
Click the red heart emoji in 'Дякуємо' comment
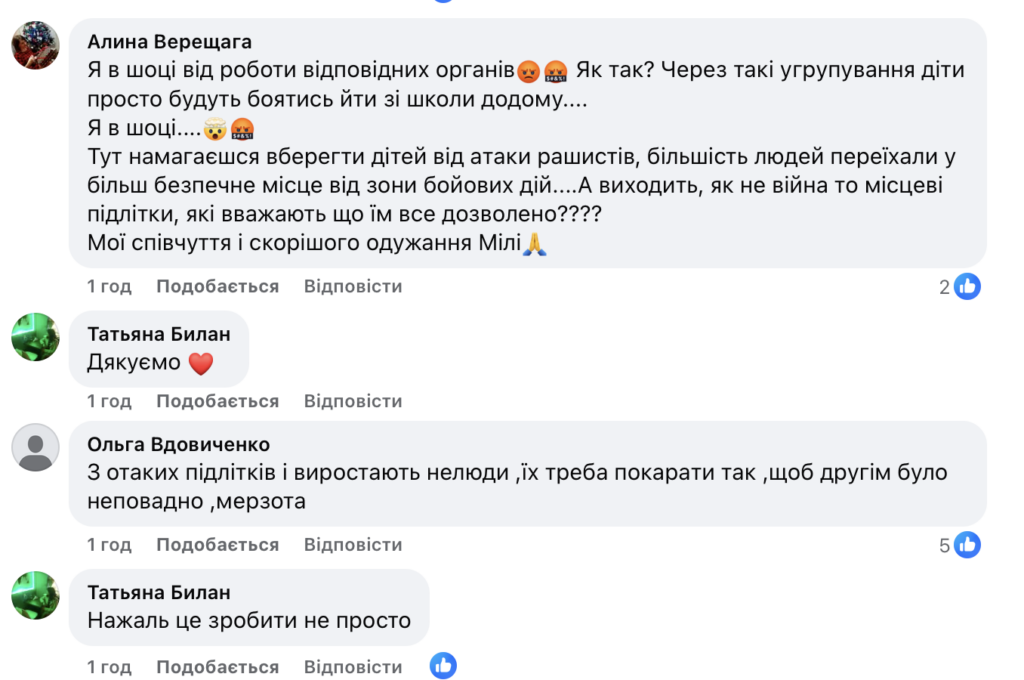[201, 364]
